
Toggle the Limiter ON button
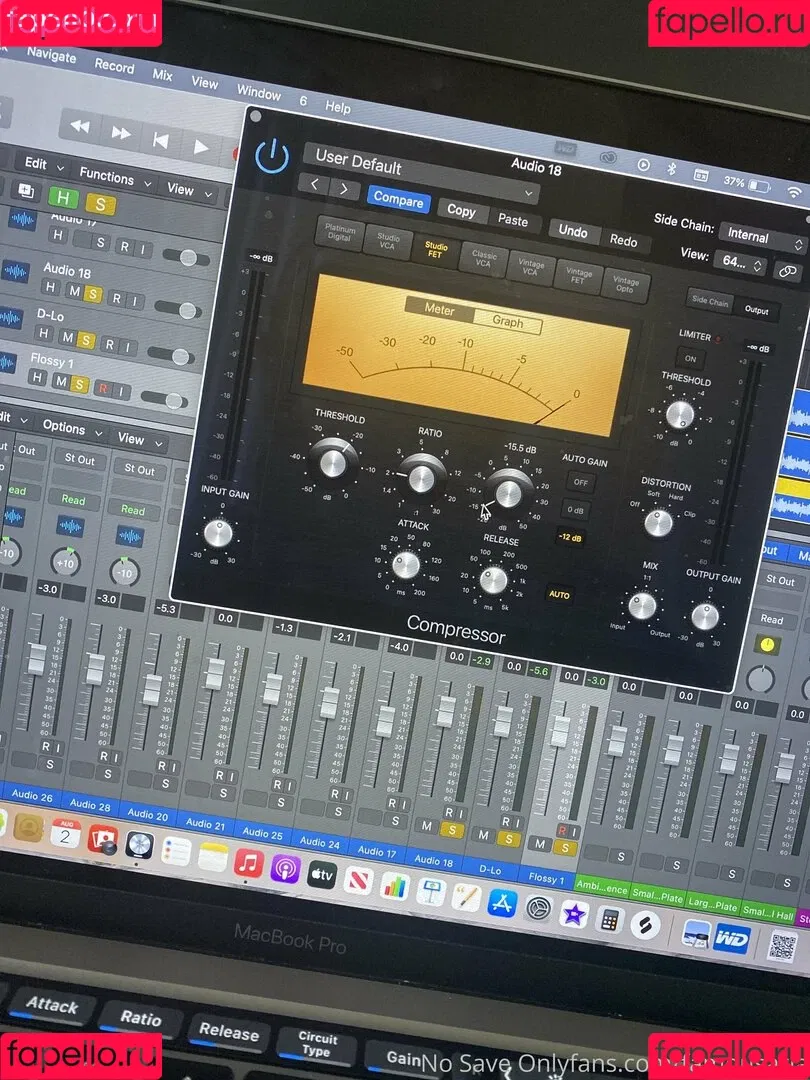point(690,359)
